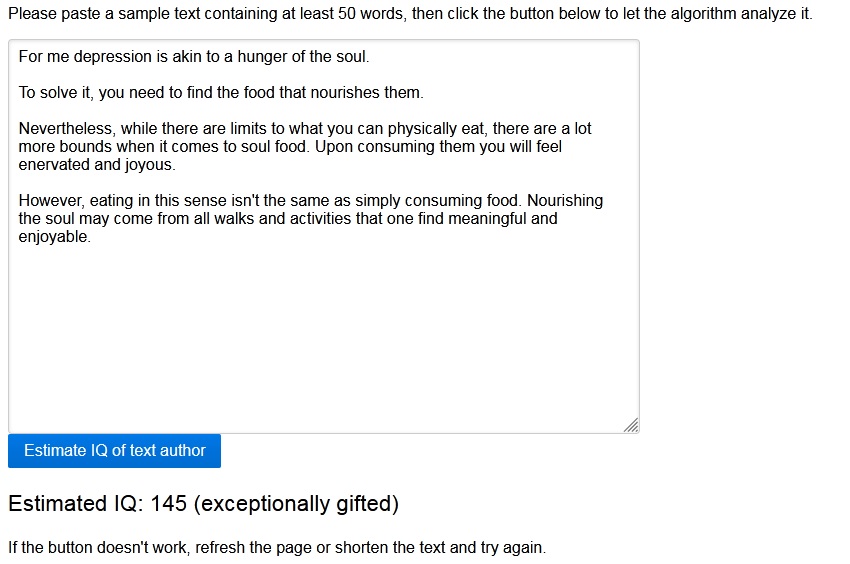Image resolution: width=850 pixels, height=564 pixels.
Task: Place cursor after the word "joyous"
Action: click(176, 165)
